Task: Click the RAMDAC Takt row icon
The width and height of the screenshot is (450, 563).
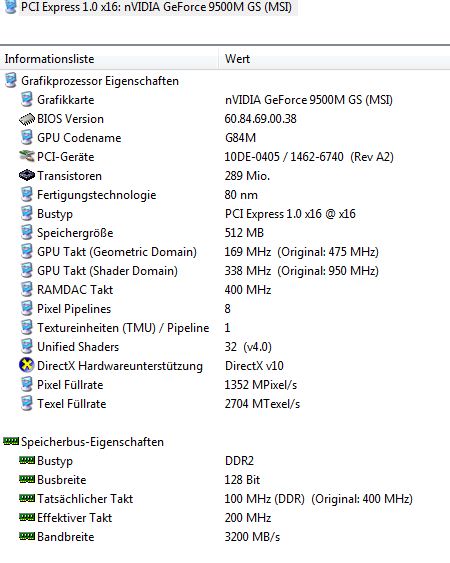Action: (27, 290)
